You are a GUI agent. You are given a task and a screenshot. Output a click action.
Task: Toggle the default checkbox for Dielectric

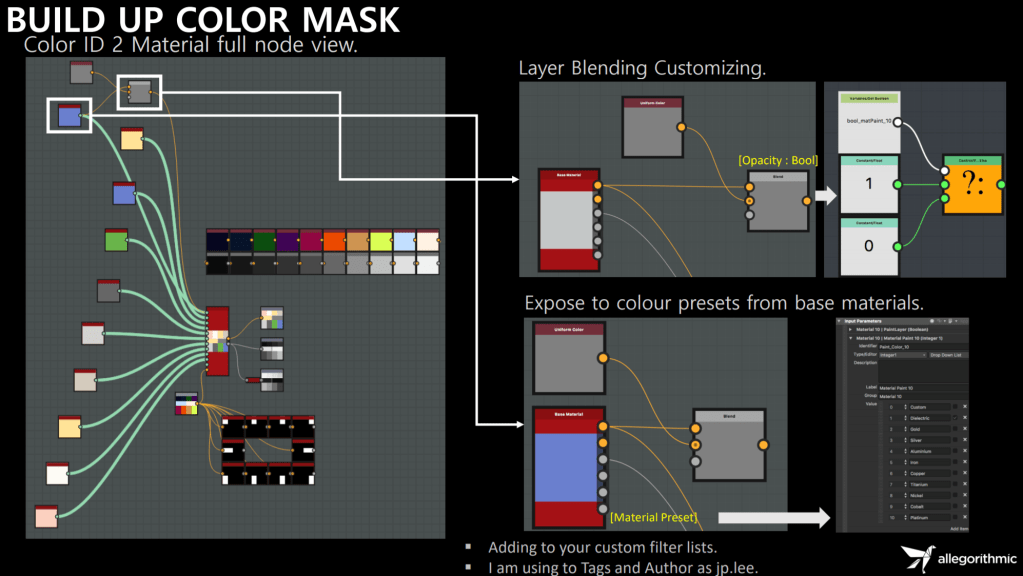tap(954, 418)
